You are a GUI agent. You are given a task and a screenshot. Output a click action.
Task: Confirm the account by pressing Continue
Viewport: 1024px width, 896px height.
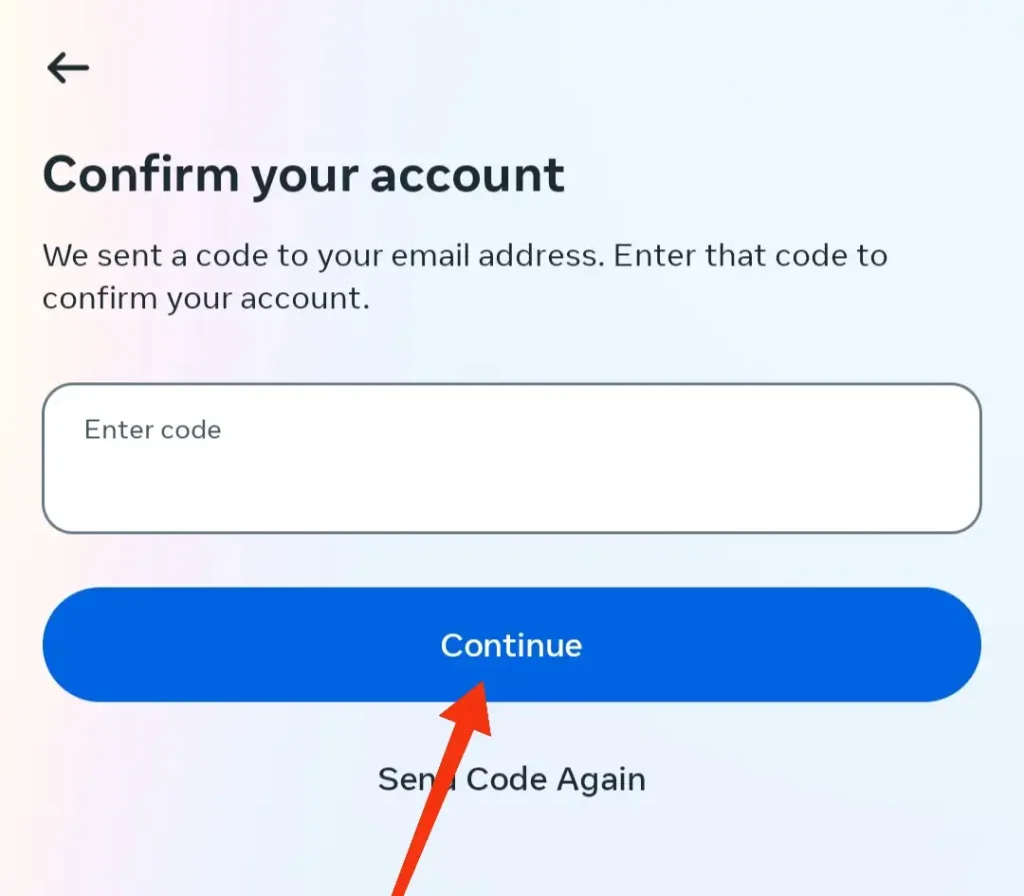coord(511,645)
